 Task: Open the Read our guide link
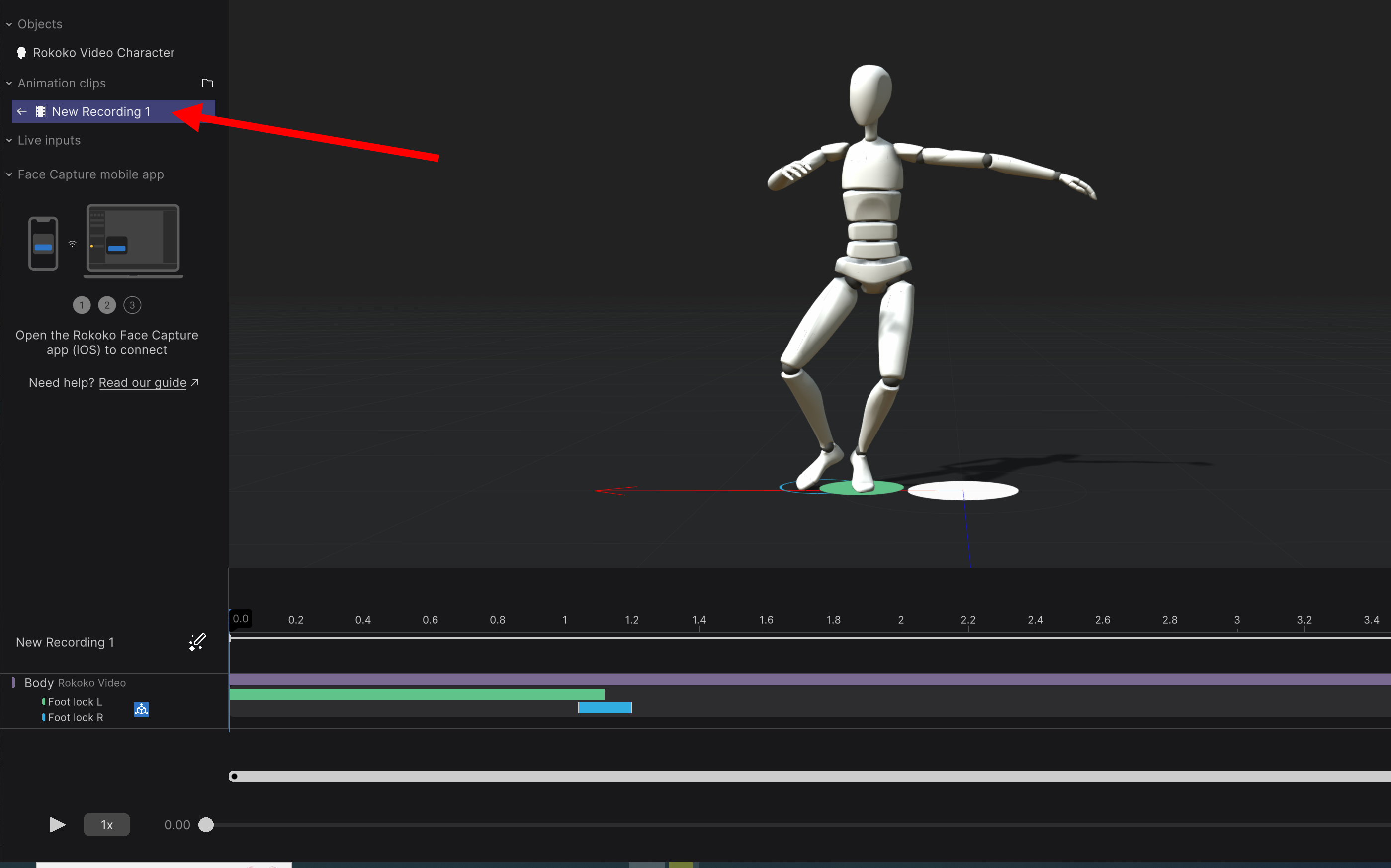click(142, 383)
